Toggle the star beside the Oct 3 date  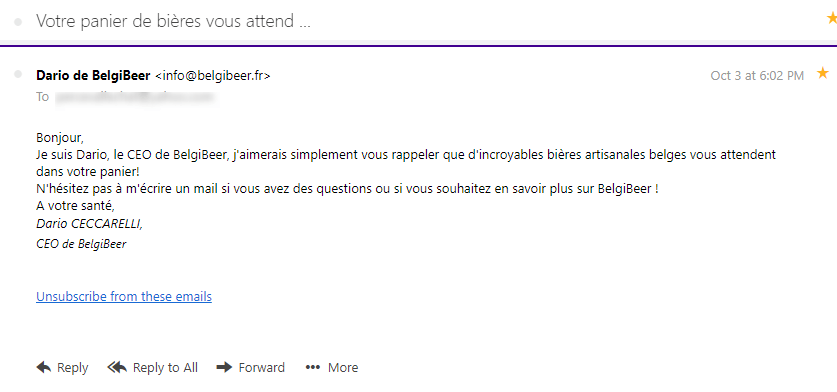pyautogui.click(x=823, y=73)
